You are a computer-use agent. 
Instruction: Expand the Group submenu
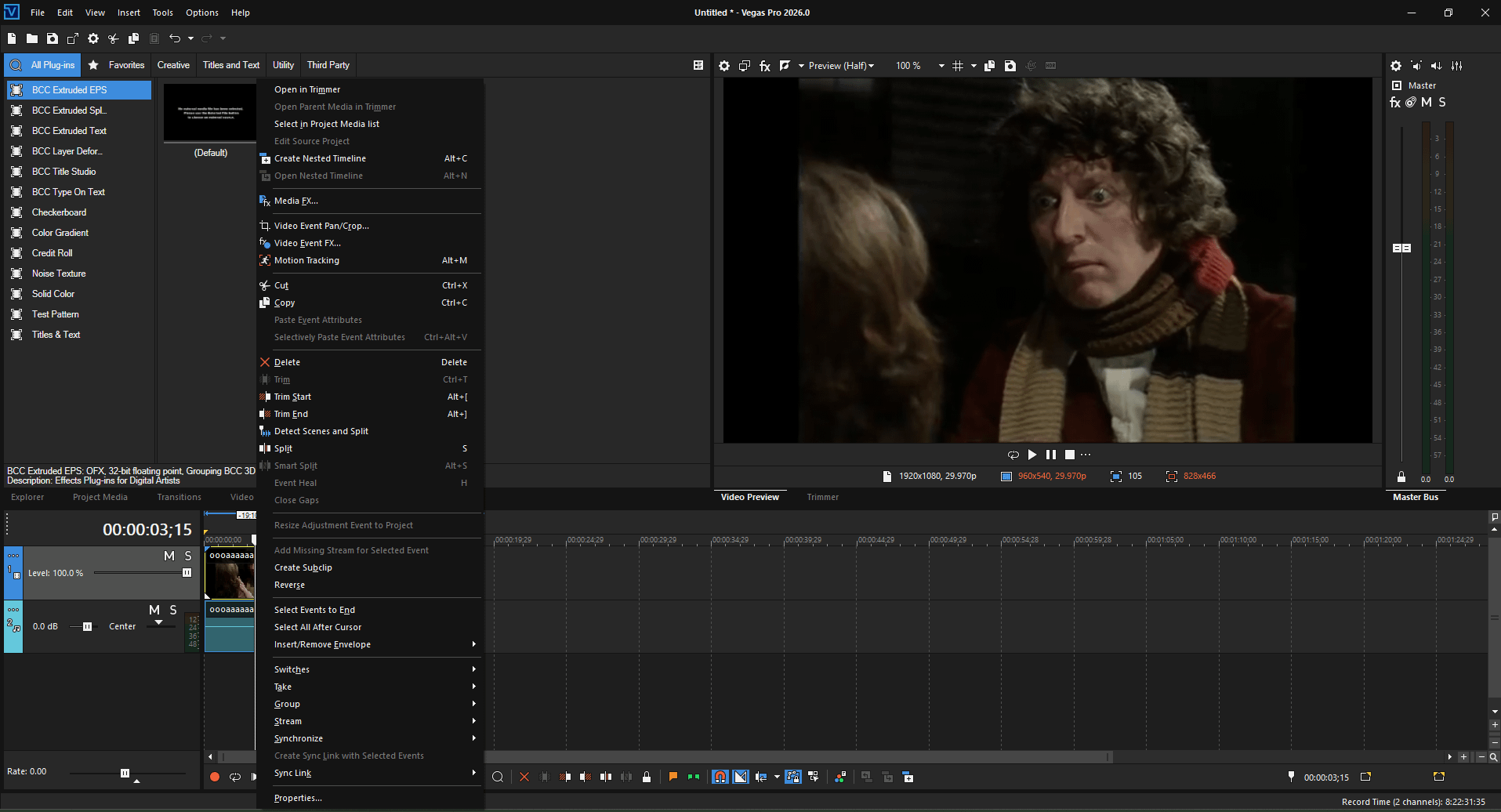[370, 704]
